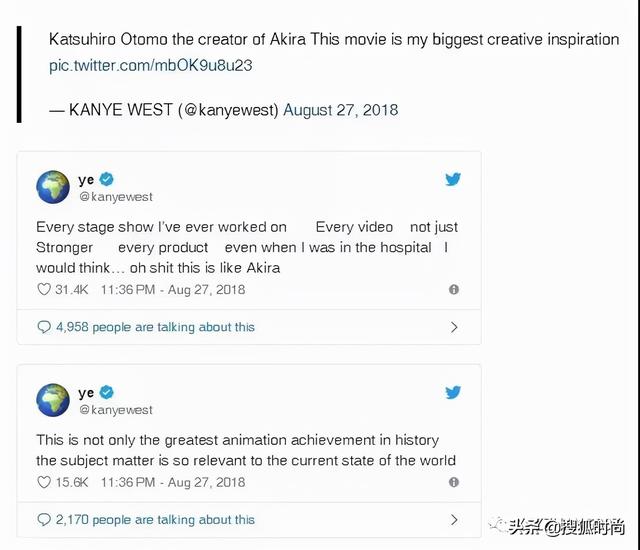Click 11:36 PM timestamp on second tweet
640x550 pixels.
point(128,483)
